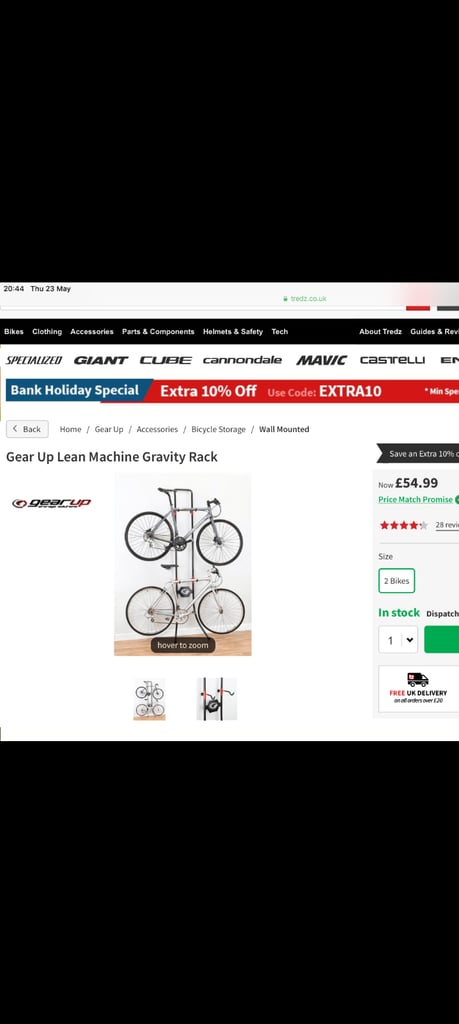Image resolution: width=459 pixels, height=1024 pixels.
Task: Open the Bikes menu
Action: click(x=14, y=332)
